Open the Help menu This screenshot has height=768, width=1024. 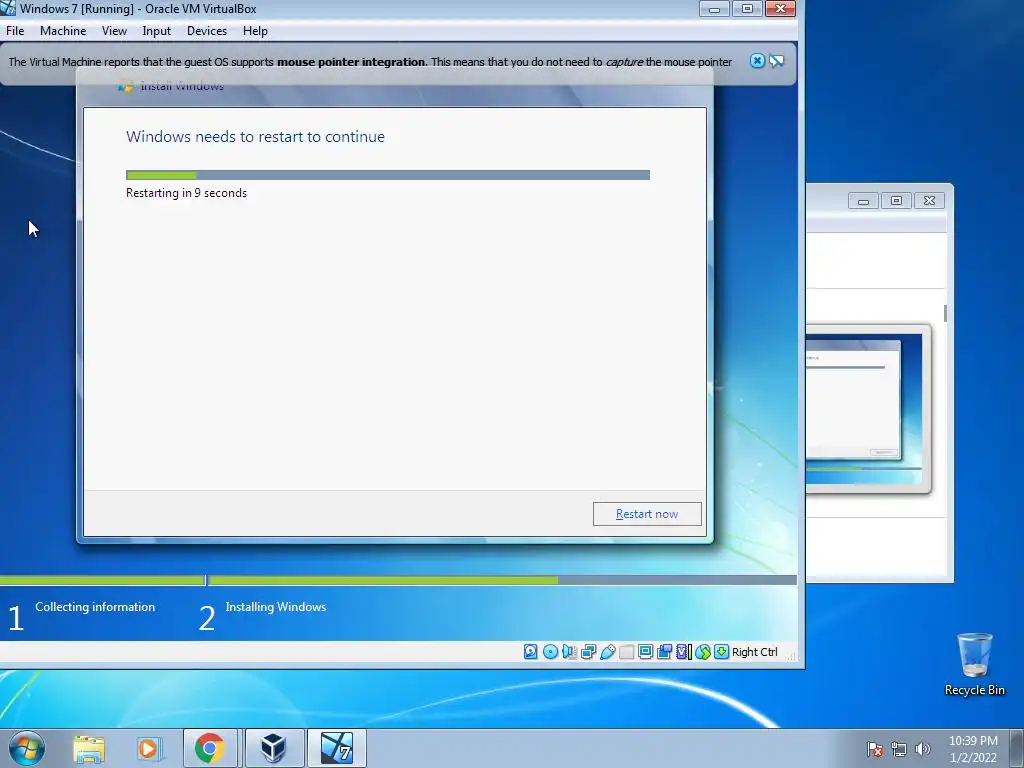coord(255,31)
